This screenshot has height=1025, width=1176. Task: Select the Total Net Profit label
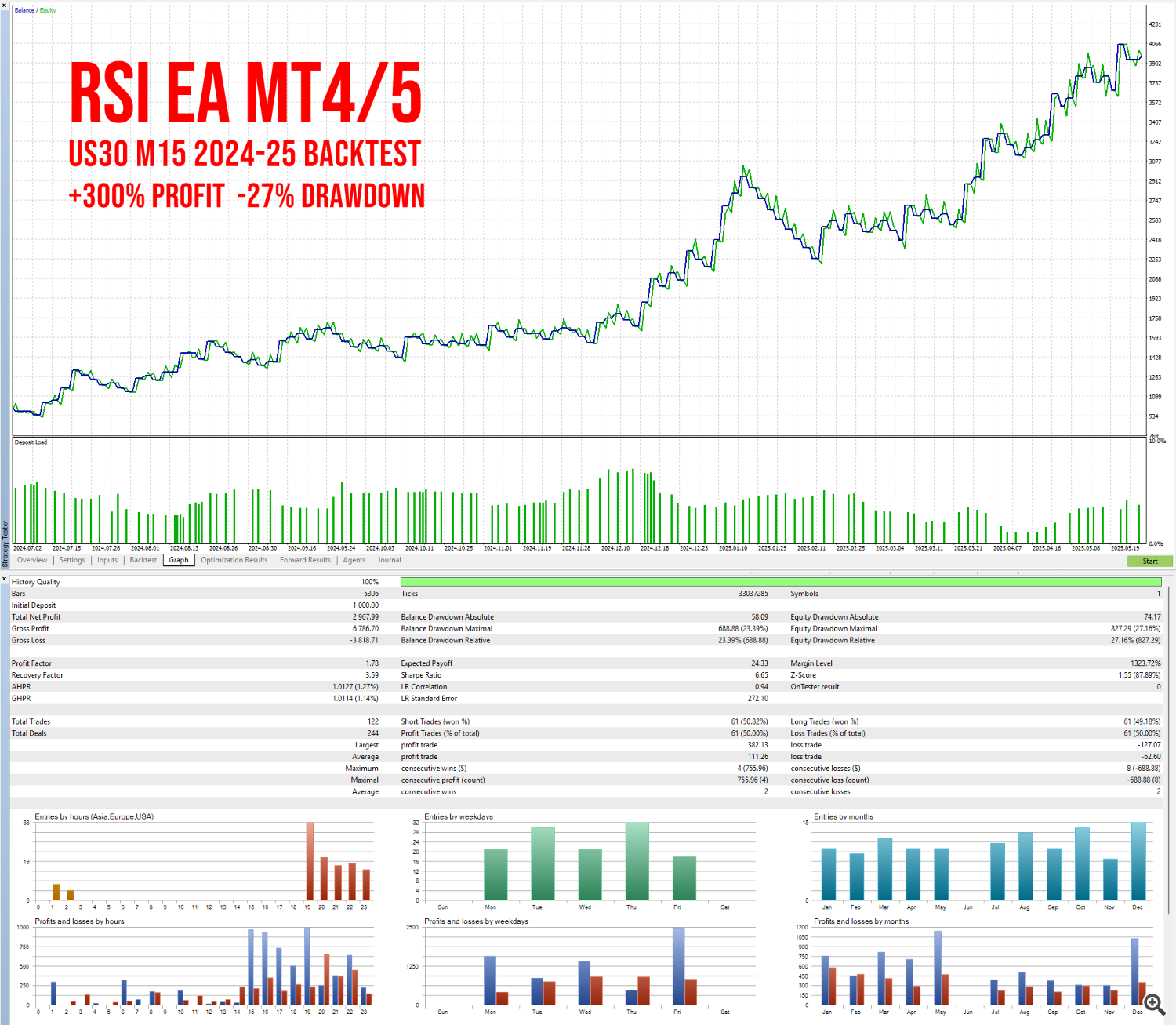tap(36, 617)
